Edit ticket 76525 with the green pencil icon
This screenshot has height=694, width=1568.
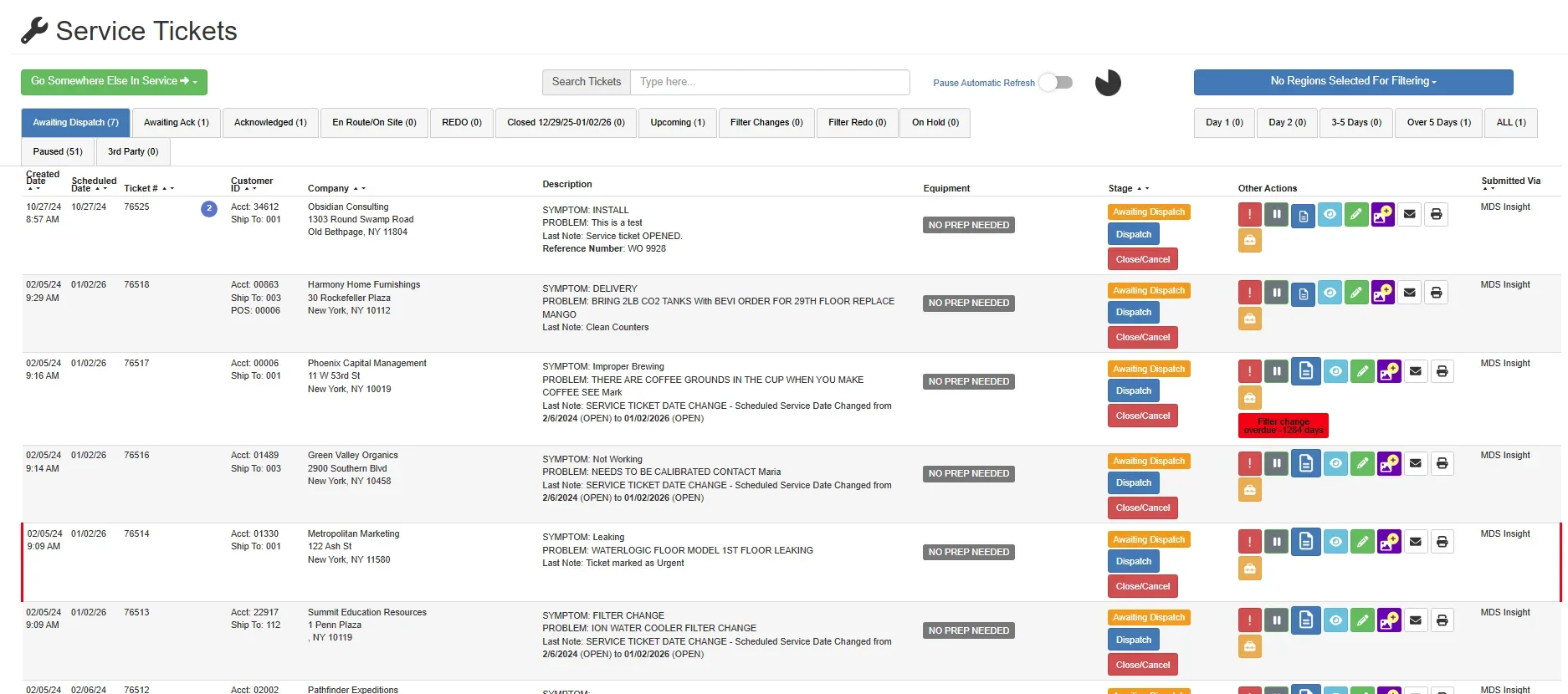[1356, 214]
